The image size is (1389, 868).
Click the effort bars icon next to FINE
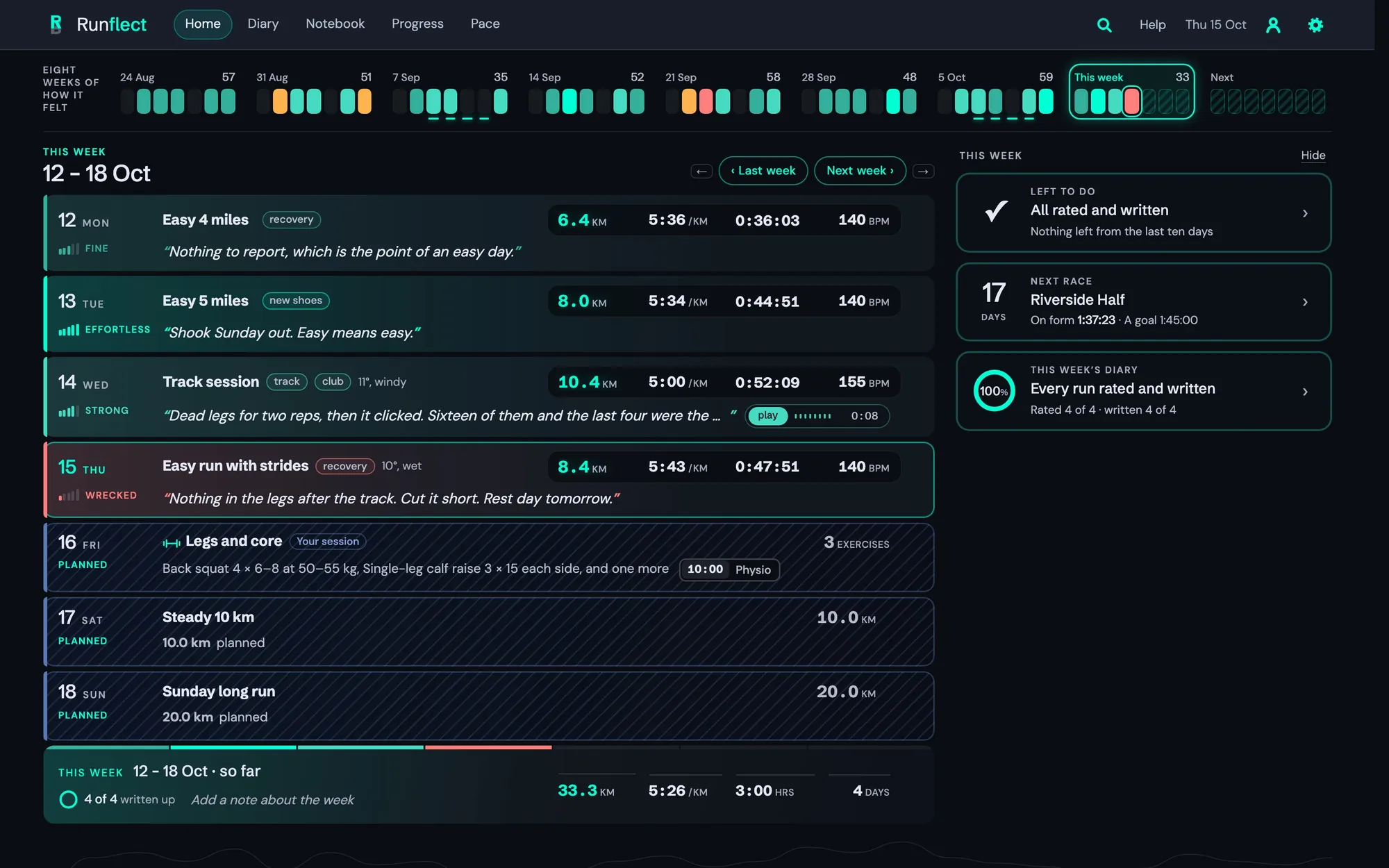[69, 249]
